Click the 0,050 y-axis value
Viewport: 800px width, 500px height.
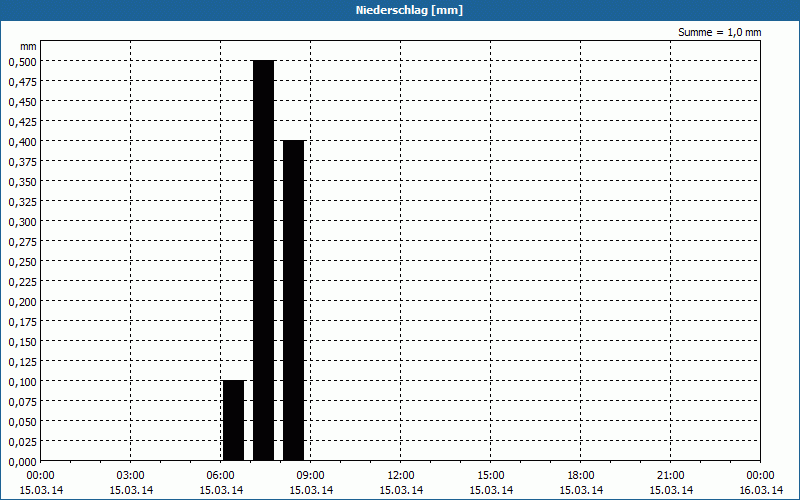point(23,421)
